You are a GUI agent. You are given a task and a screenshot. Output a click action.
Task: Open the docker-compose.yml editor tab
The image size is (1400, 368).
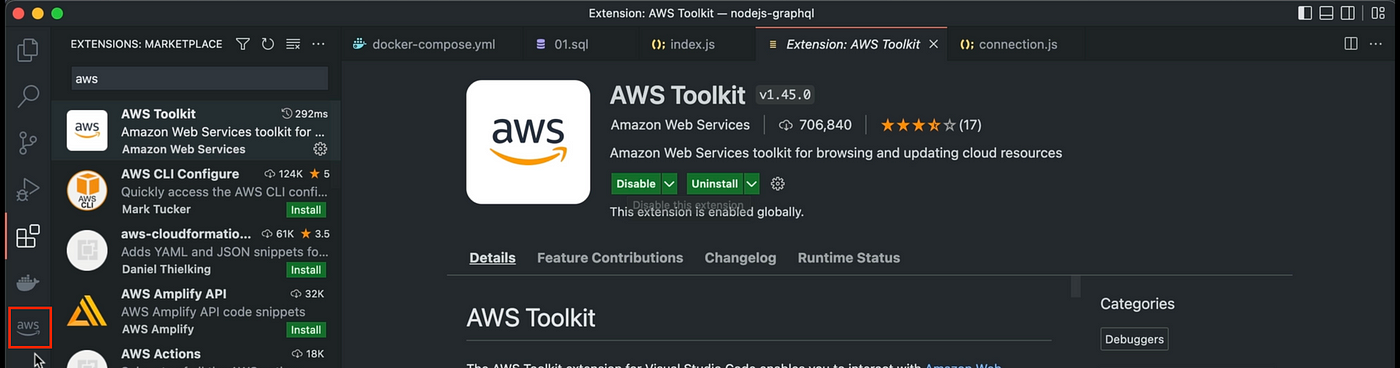[x=422, y=44]
